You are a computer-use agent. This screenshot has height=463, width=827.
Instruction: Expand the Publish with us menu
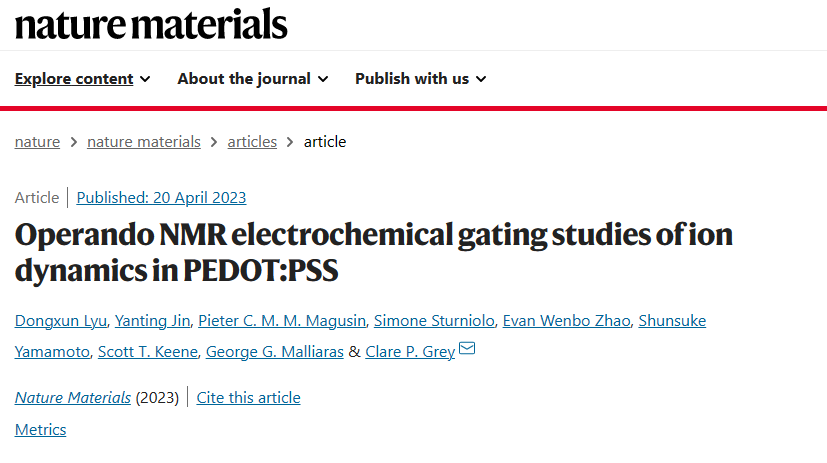tap(420, 79)
